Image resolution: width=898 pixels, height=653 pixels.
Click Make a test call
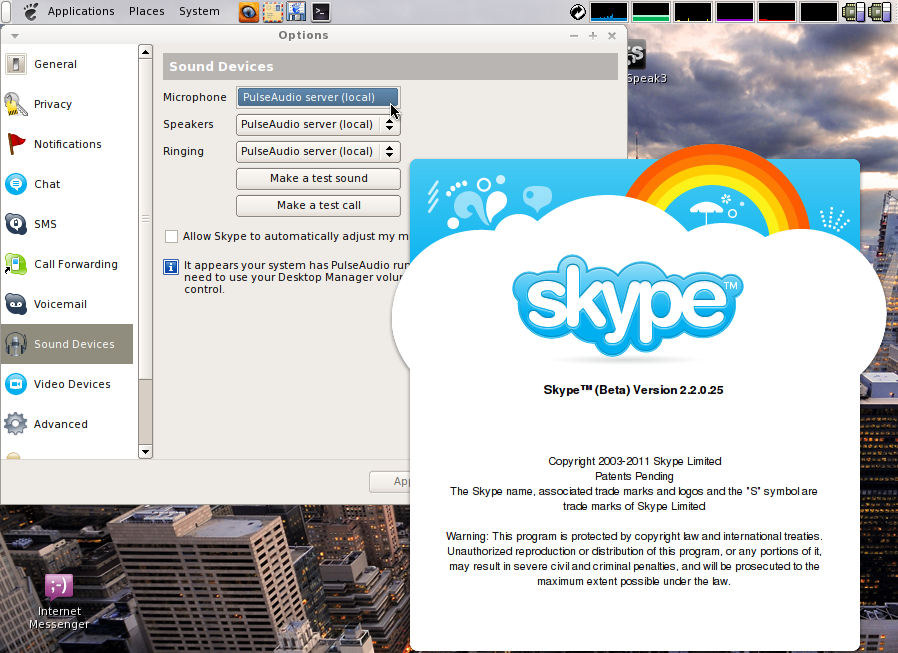[x=318, y=206]
